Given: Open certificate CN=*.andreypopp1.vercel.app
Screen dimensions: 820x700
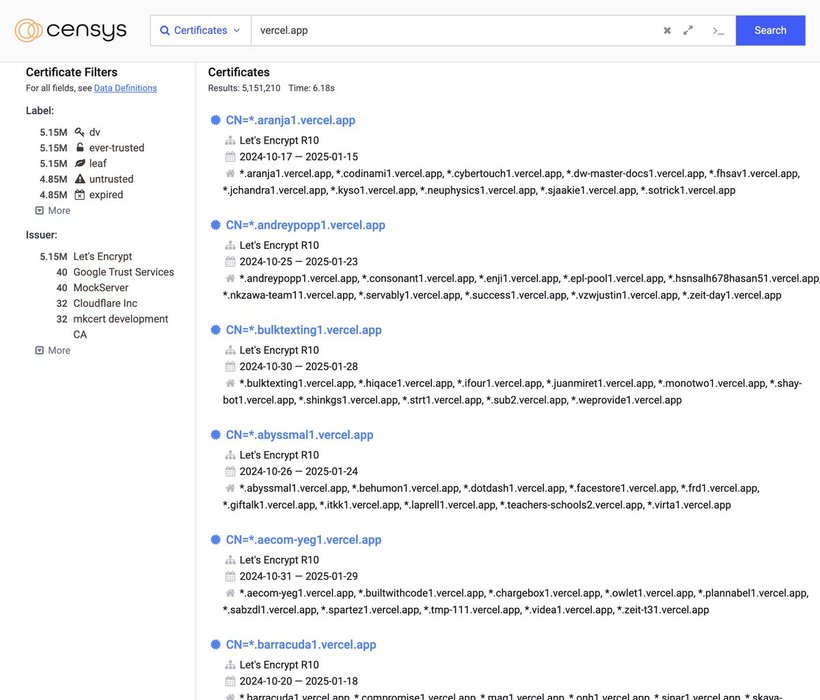Looking at the screenshot, I should coord(305,225).
